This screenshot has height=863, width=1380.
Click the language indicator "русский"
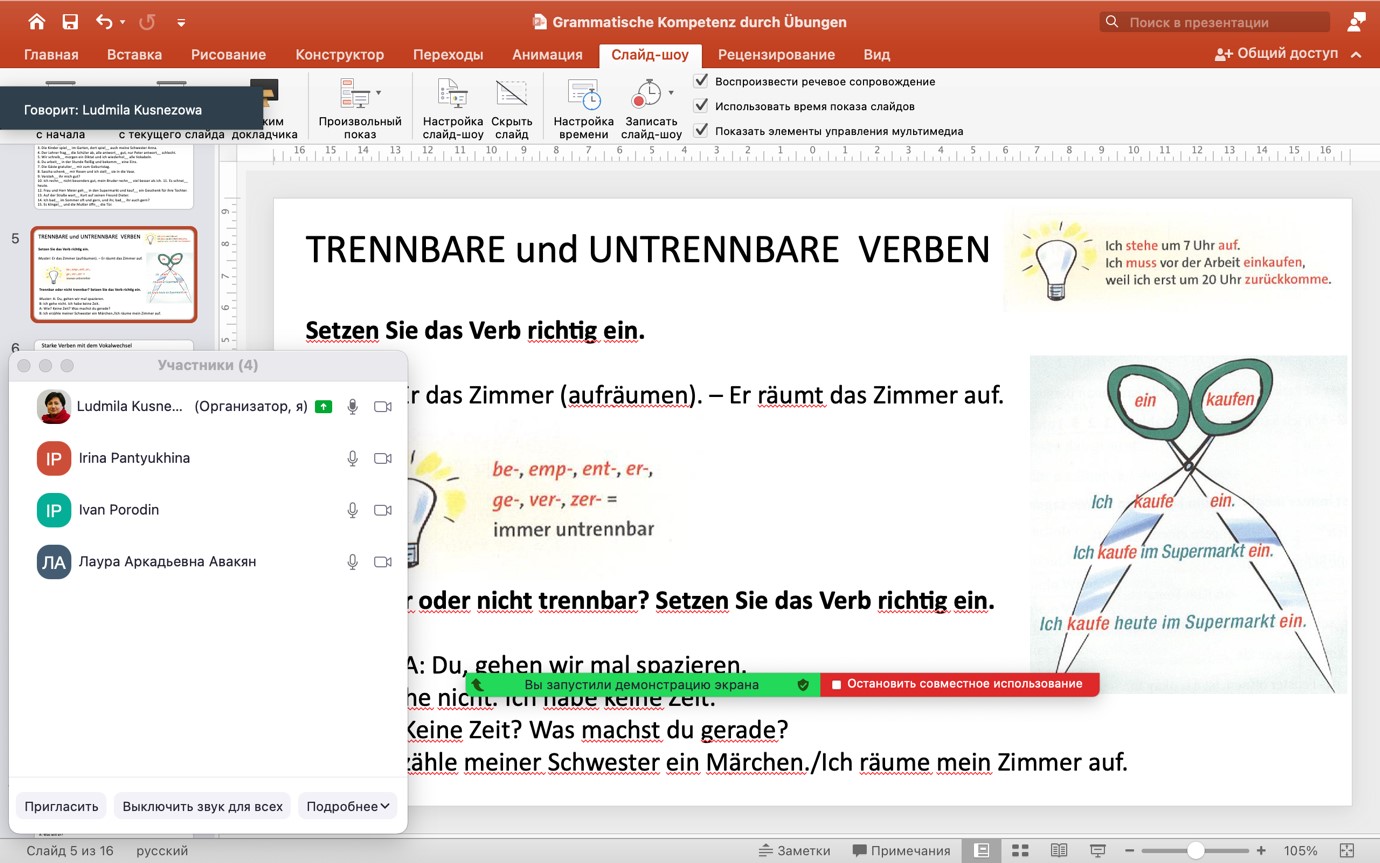(162, 851)
